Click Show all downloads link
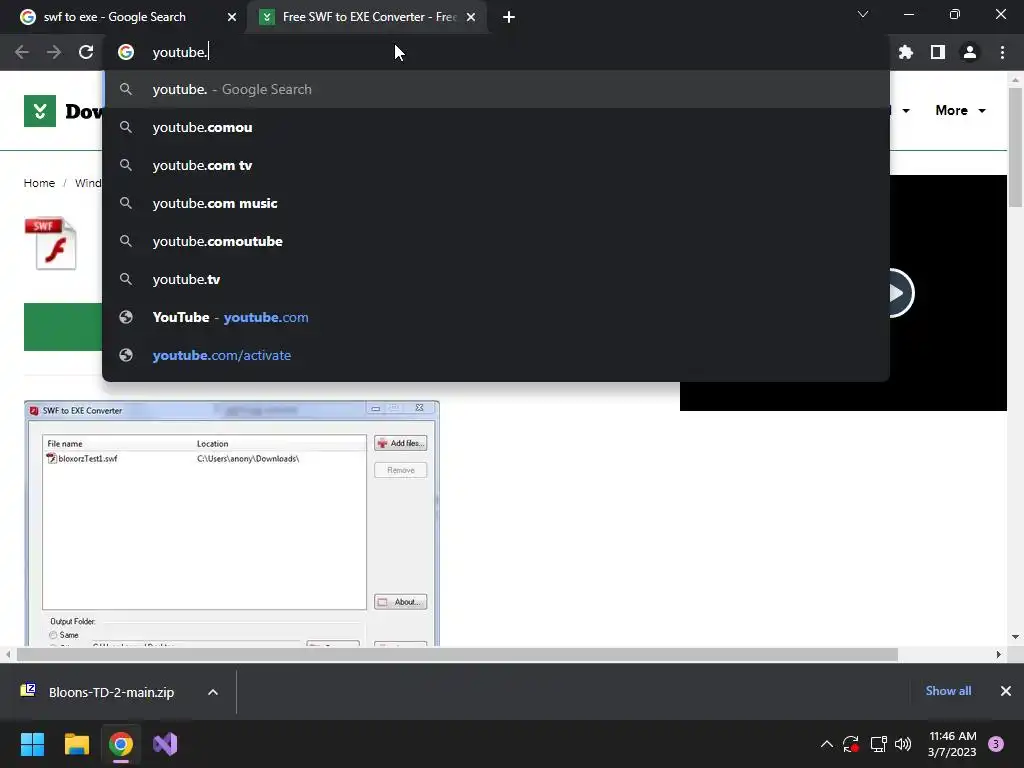 [x=948, y=691]
